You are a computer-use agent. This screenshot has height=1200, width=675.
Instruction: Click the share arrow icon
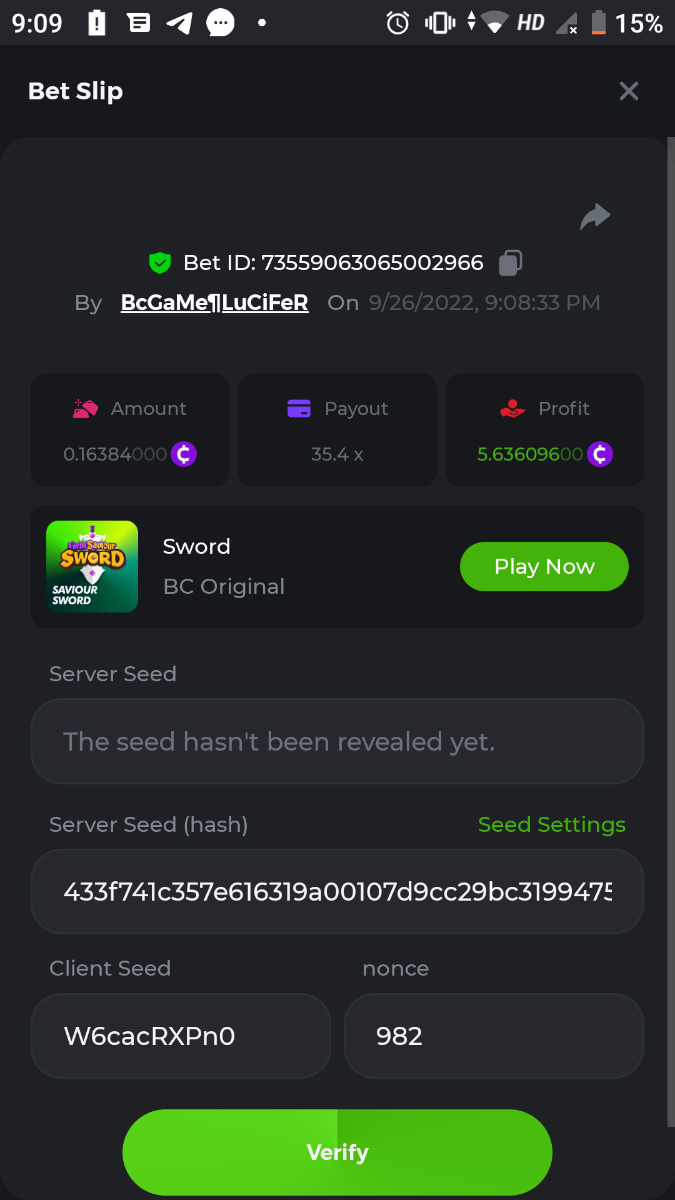pyautogui.click(x=595, y=216)
